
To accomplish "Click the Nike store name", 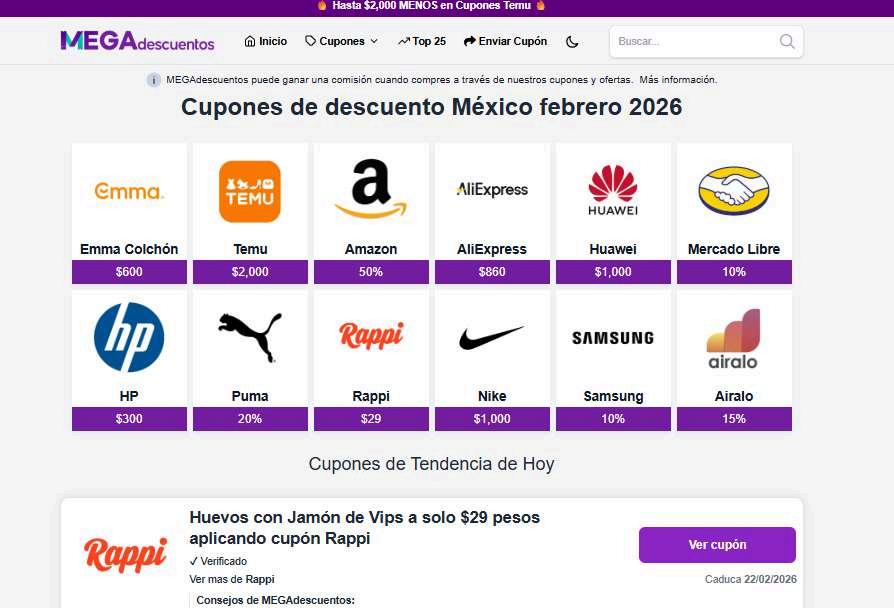I will click(492, 396).
